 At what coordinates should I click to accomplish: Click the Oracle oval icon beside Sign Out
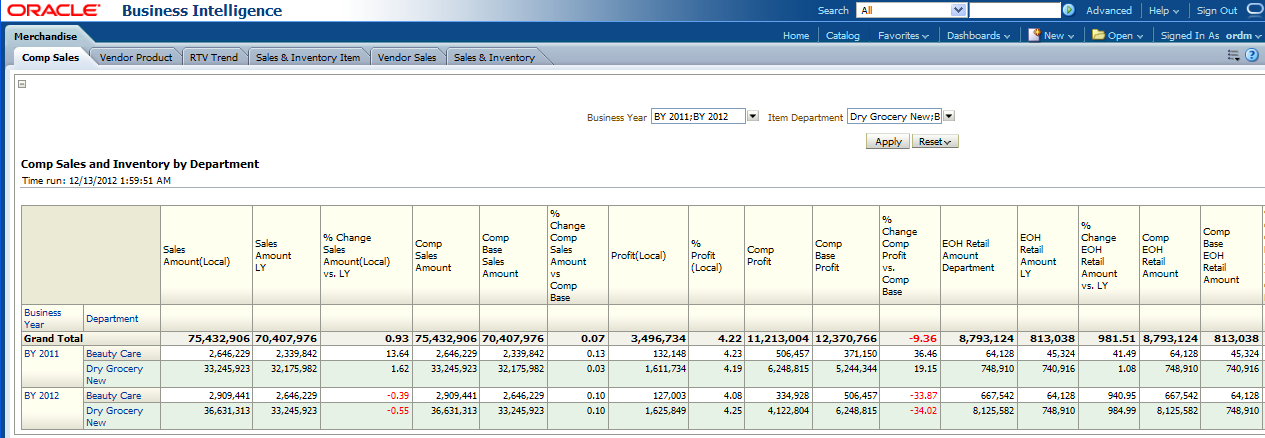[1255, 10]
